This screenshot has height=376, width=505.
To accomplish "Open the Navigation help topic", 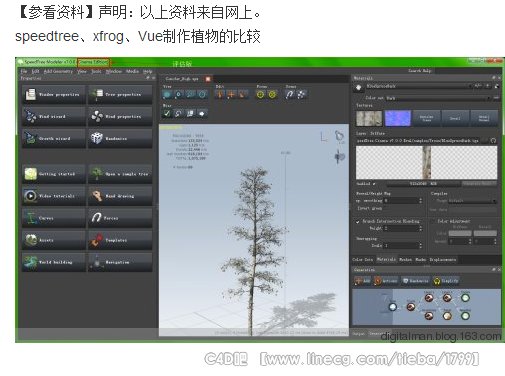I will 120,262.
